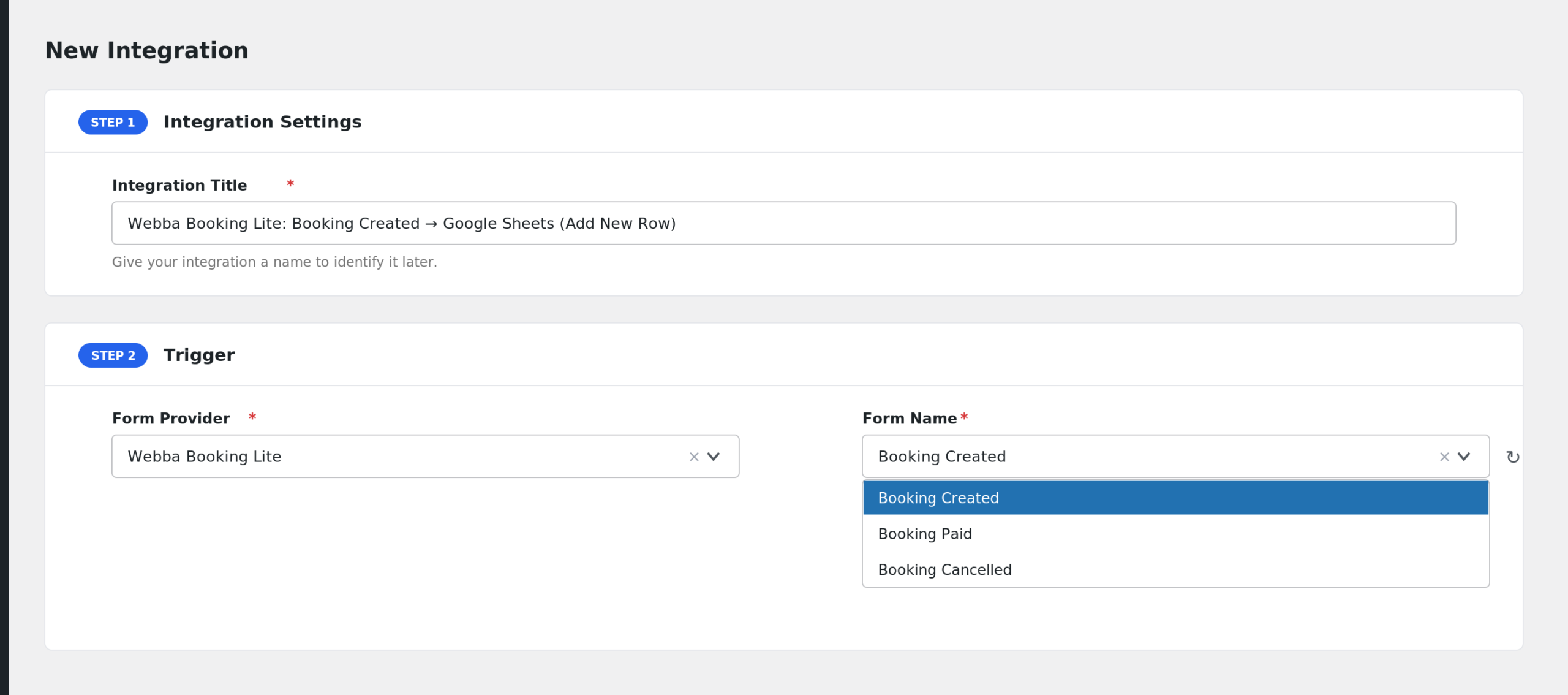Viewport: 1568px width, 695px height.
Task: Click the STEP 2 badge
Action: [x=113, y=355]
